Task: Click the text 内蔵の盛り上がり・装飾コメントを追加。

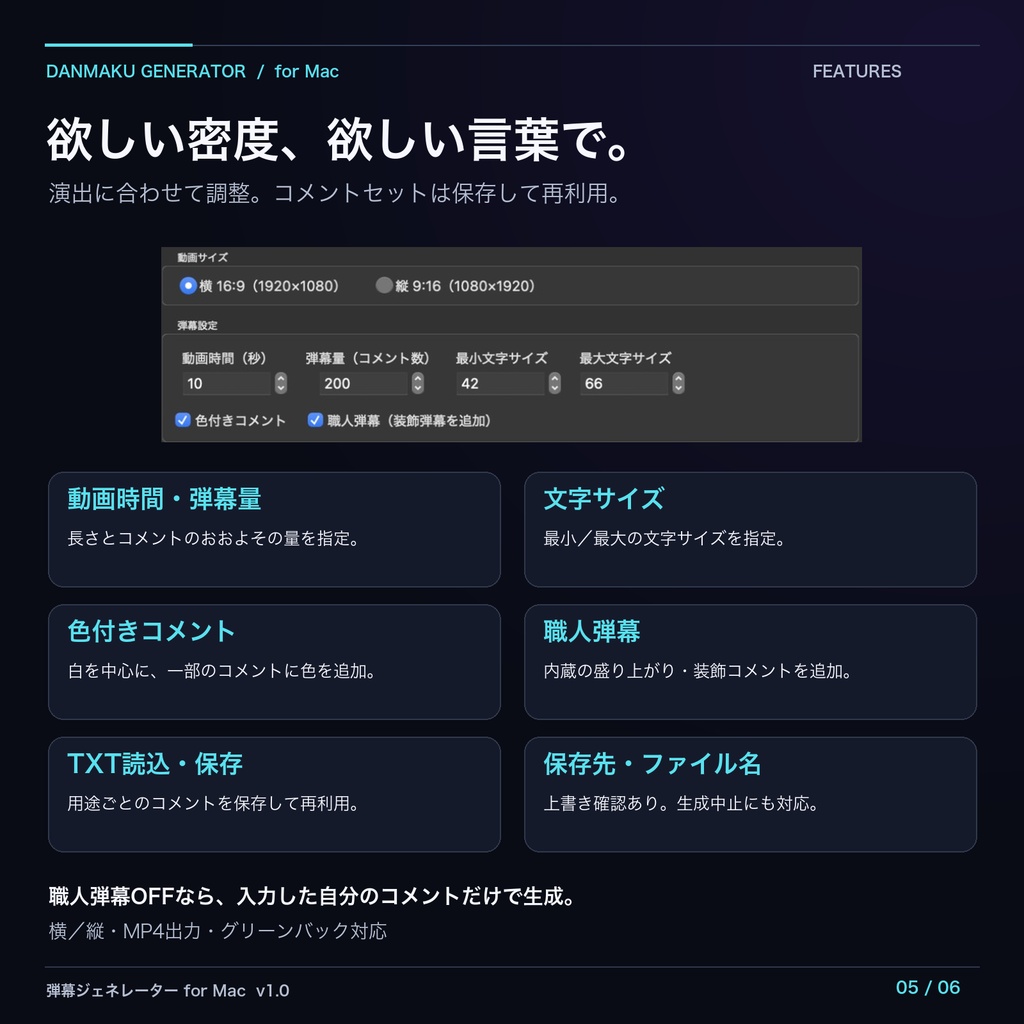Action: tap(698, 671)
